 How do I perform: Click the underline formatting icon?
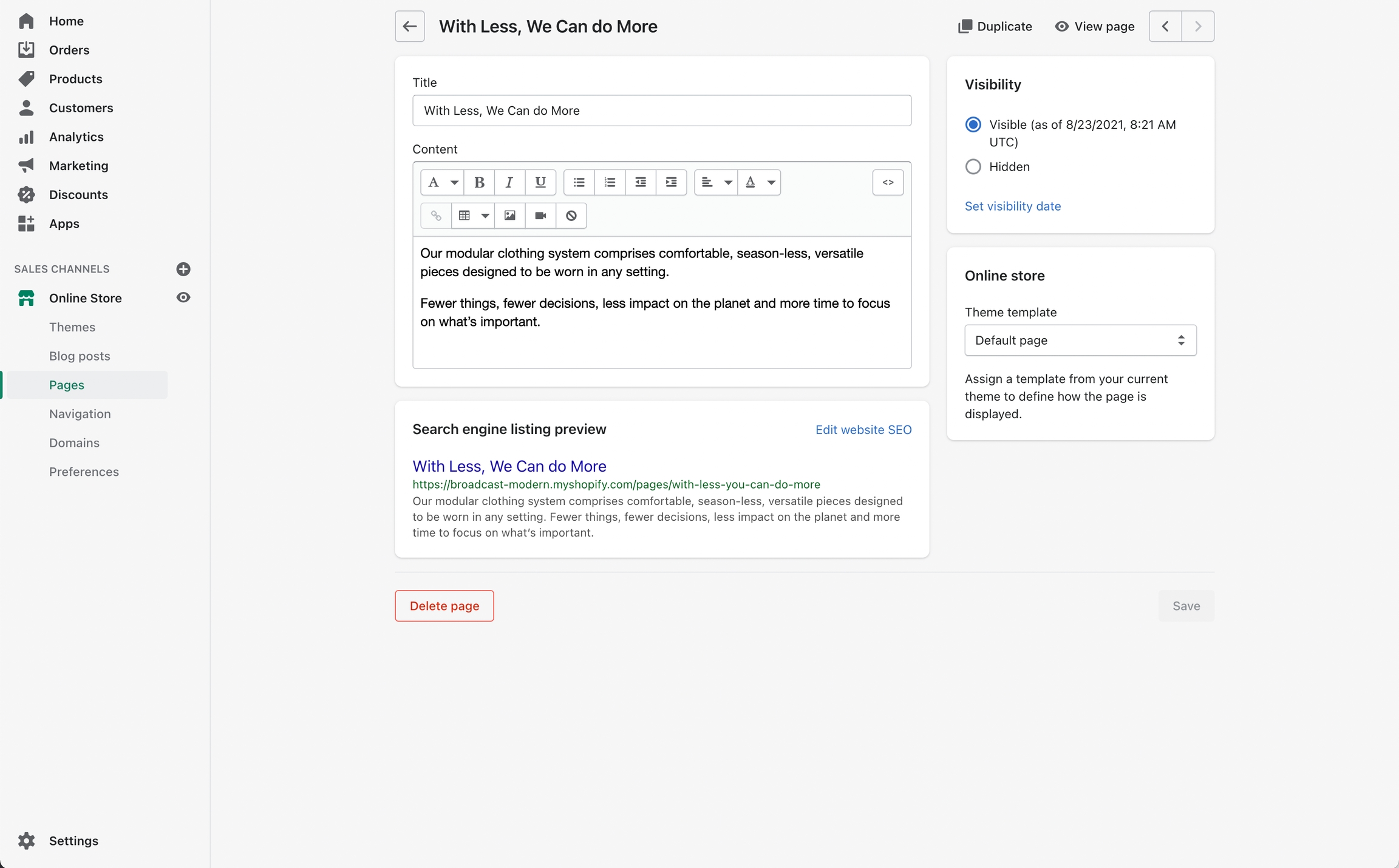540,182
